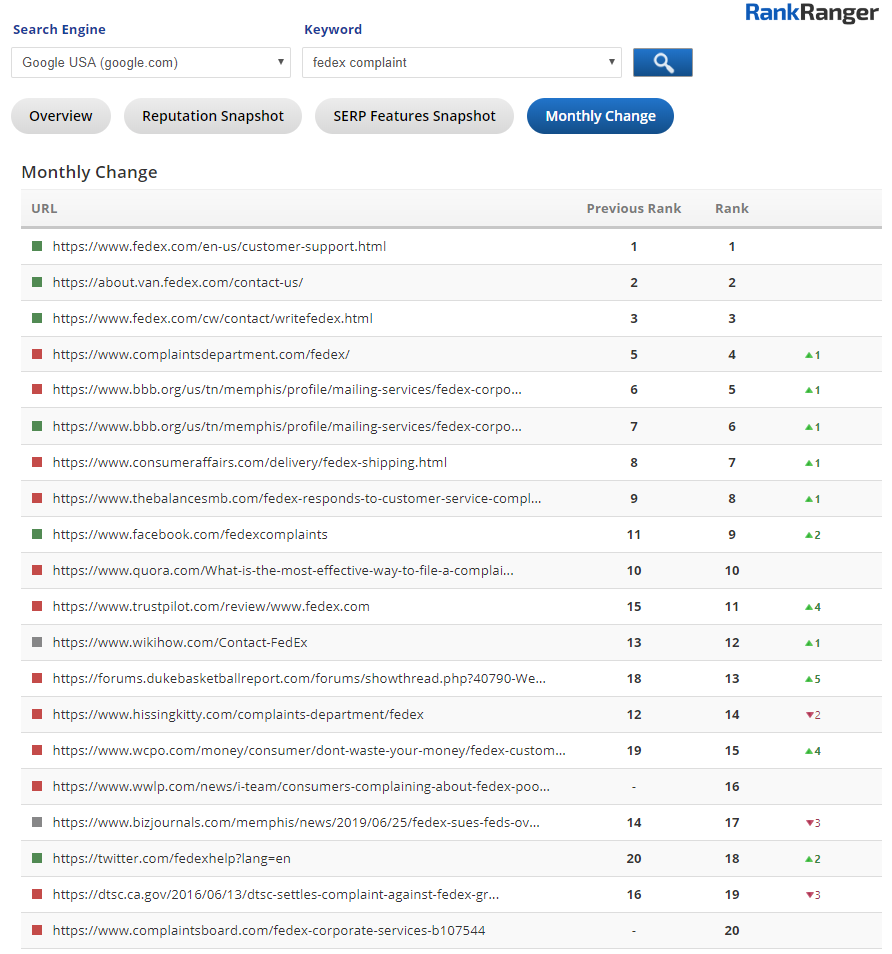Switch to the Overview tab
The height and width of the screenshot is (954, 892).
(x=61, y=116)
